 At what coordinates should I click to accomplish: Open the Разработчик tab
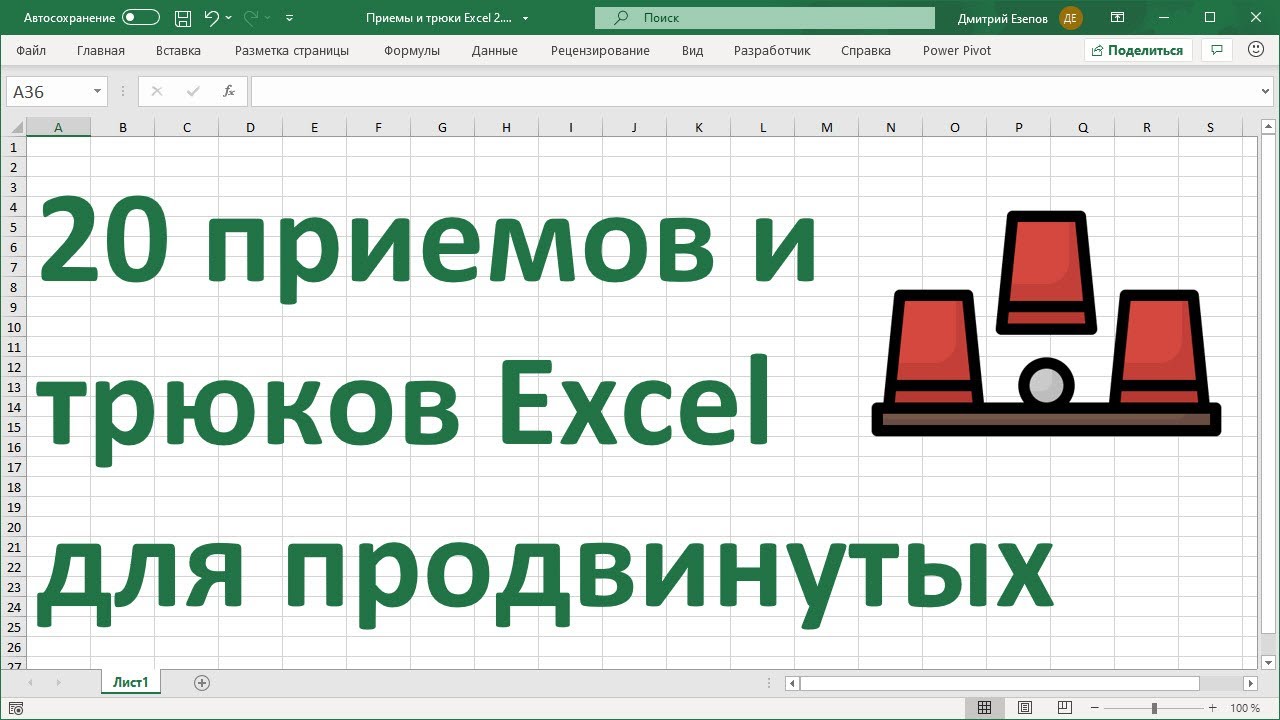click(772, 50)
